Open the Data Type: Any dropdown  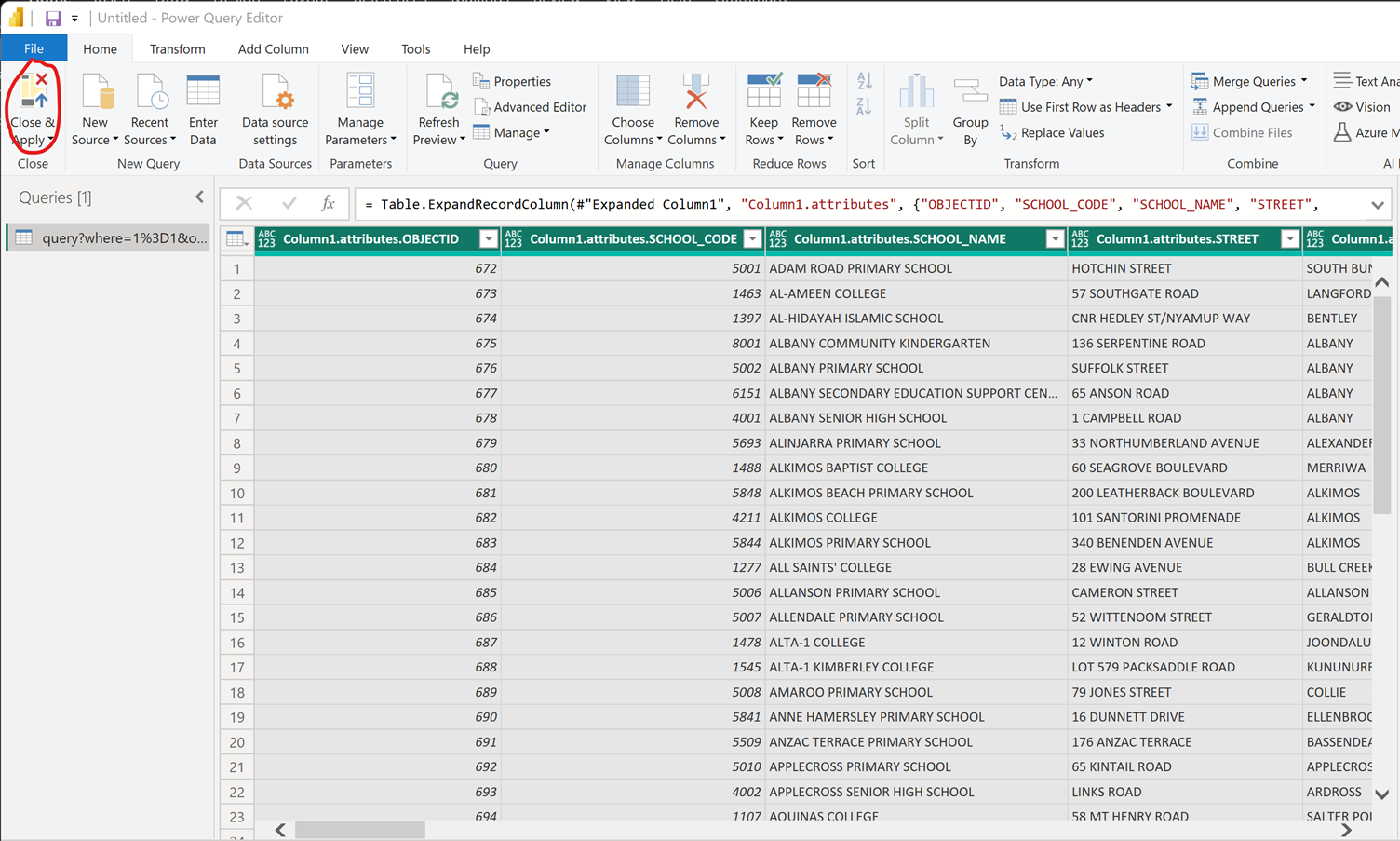pyautogui.click(x=1046, y=81)
